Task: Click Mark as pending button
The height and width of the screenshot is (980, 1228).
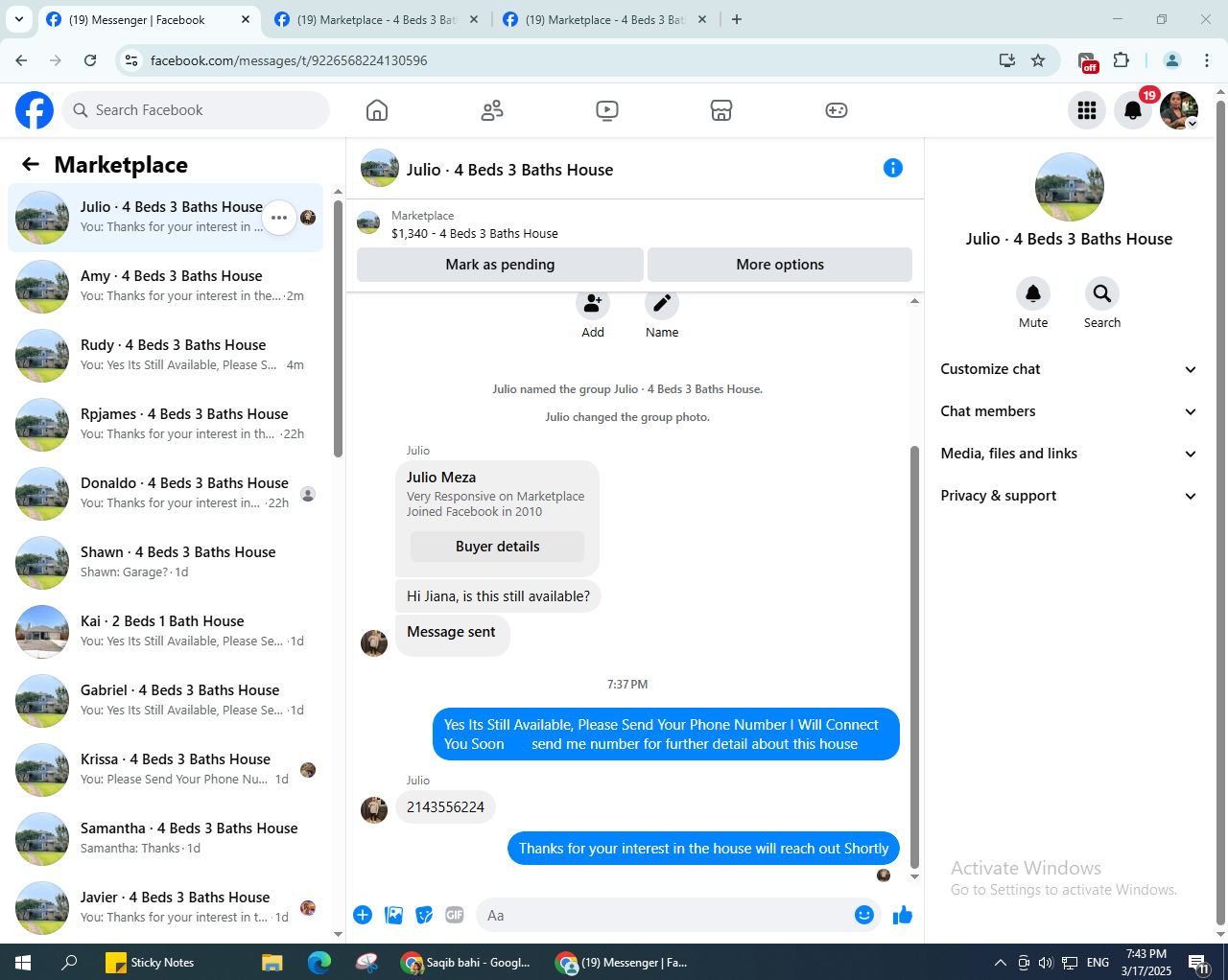Action: 500,265
